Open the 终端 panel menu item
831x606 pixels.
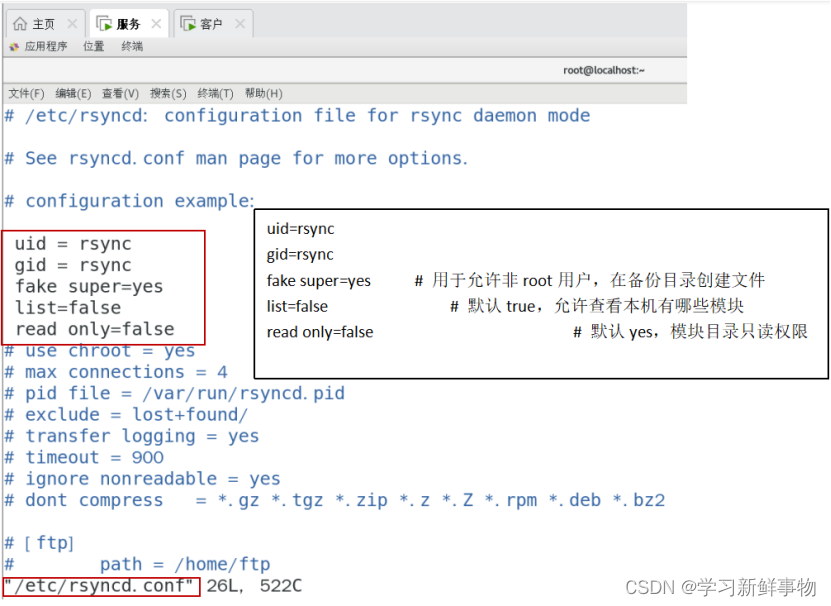click(132, 46)
